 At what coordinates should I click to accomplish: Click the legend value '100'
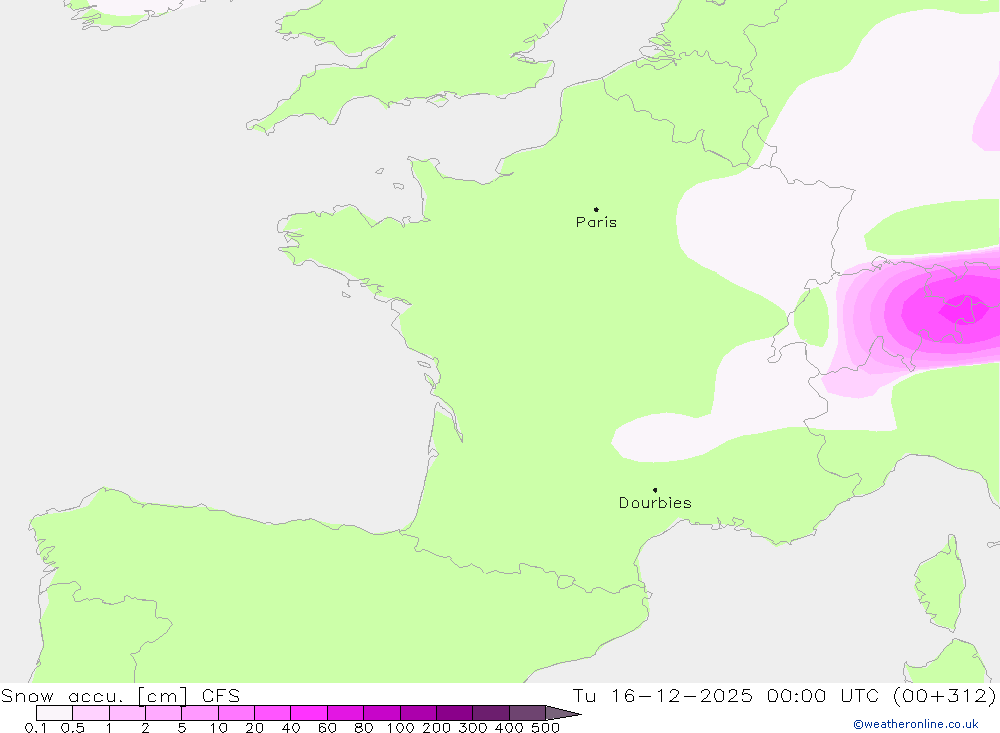click(401, 728)
